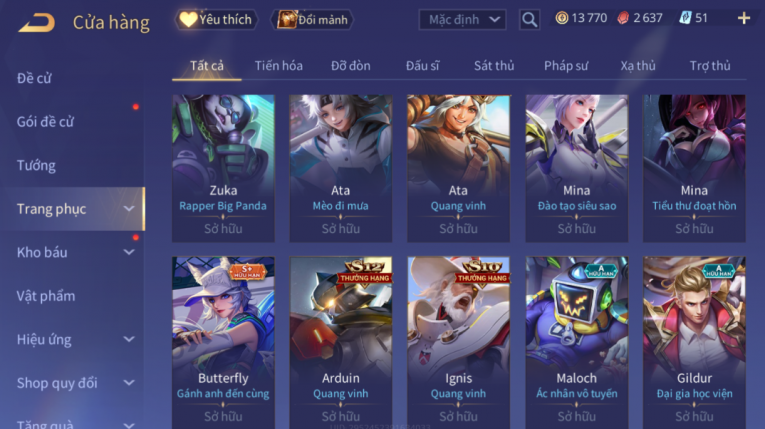Select the Pháp sư tab

coord(566,66)
